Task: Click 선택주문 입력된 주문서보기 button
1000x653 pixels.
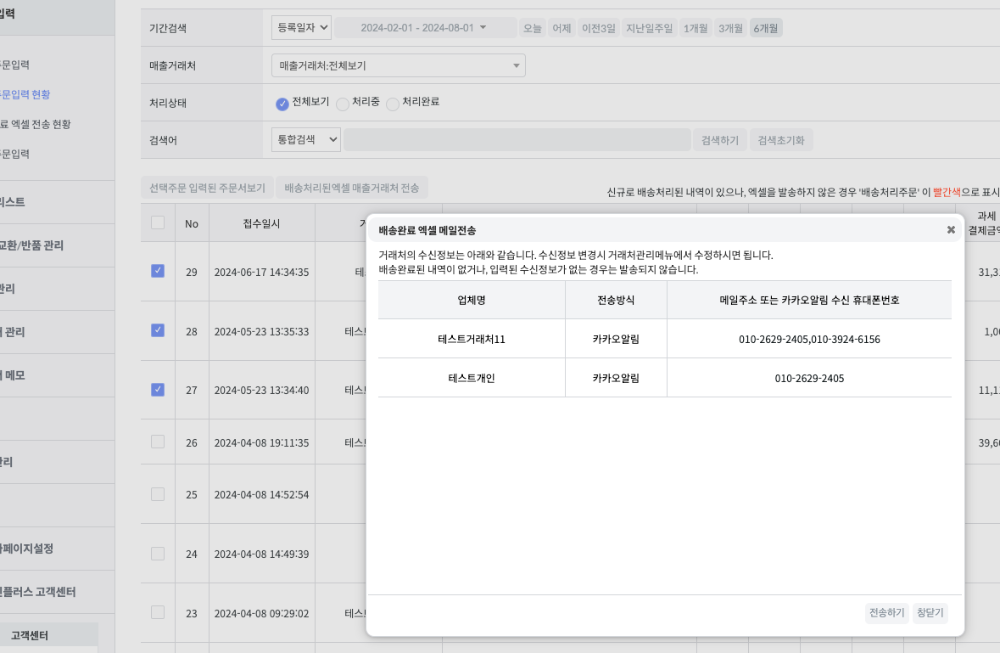Action: [207, 187]
